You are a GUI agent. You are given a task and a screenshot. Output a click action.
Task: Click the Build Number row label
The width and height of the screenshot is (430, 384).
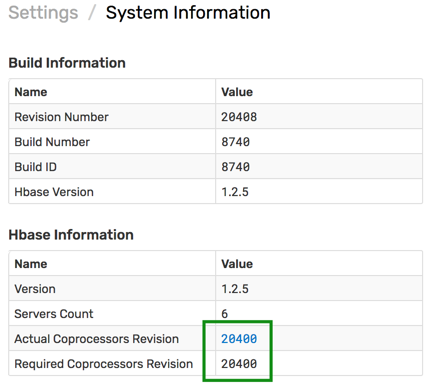click(52, 142)
